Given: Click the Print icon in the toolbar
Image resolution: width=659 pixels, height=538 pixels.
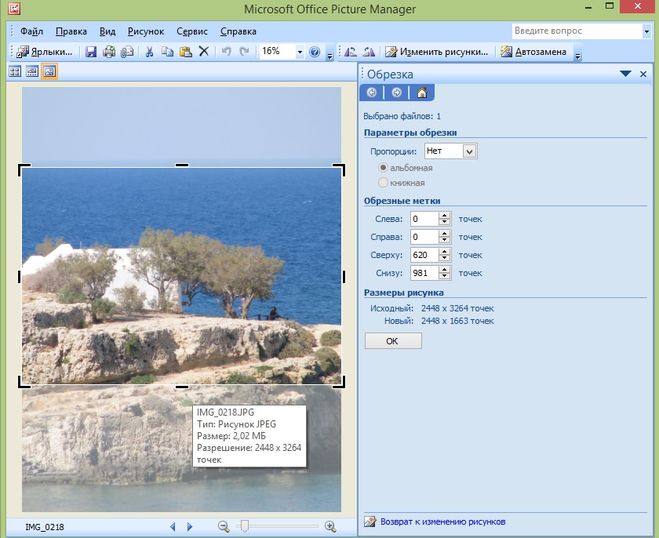Looking at the screenshot, I should click(109, 52).
